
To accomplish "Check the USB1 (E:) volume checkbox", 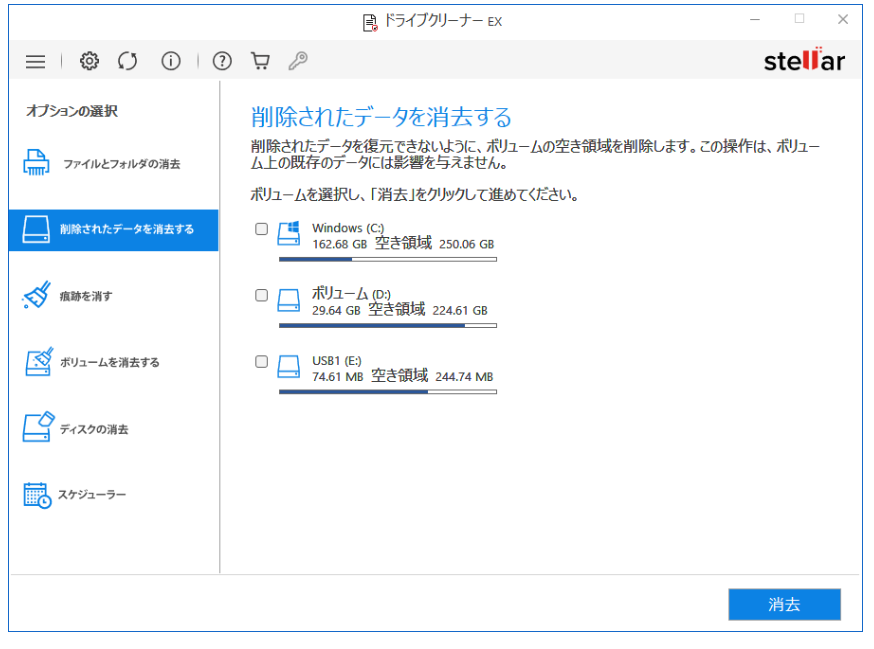I will [x=261, y=361].
